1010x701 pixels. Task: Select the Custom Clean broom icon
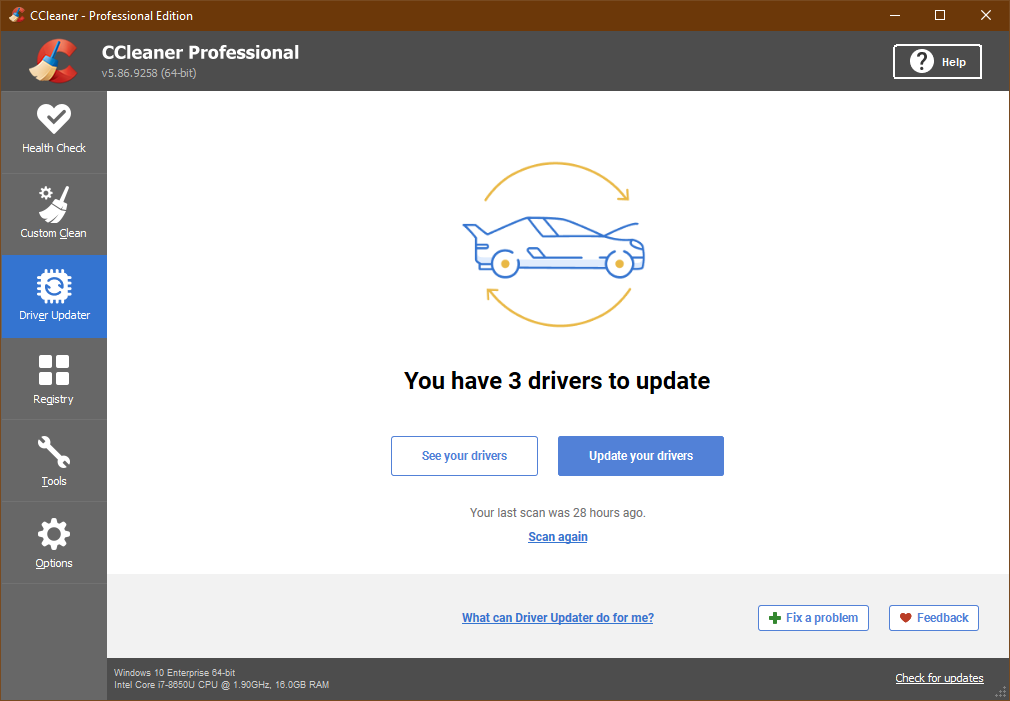(53, 204)
